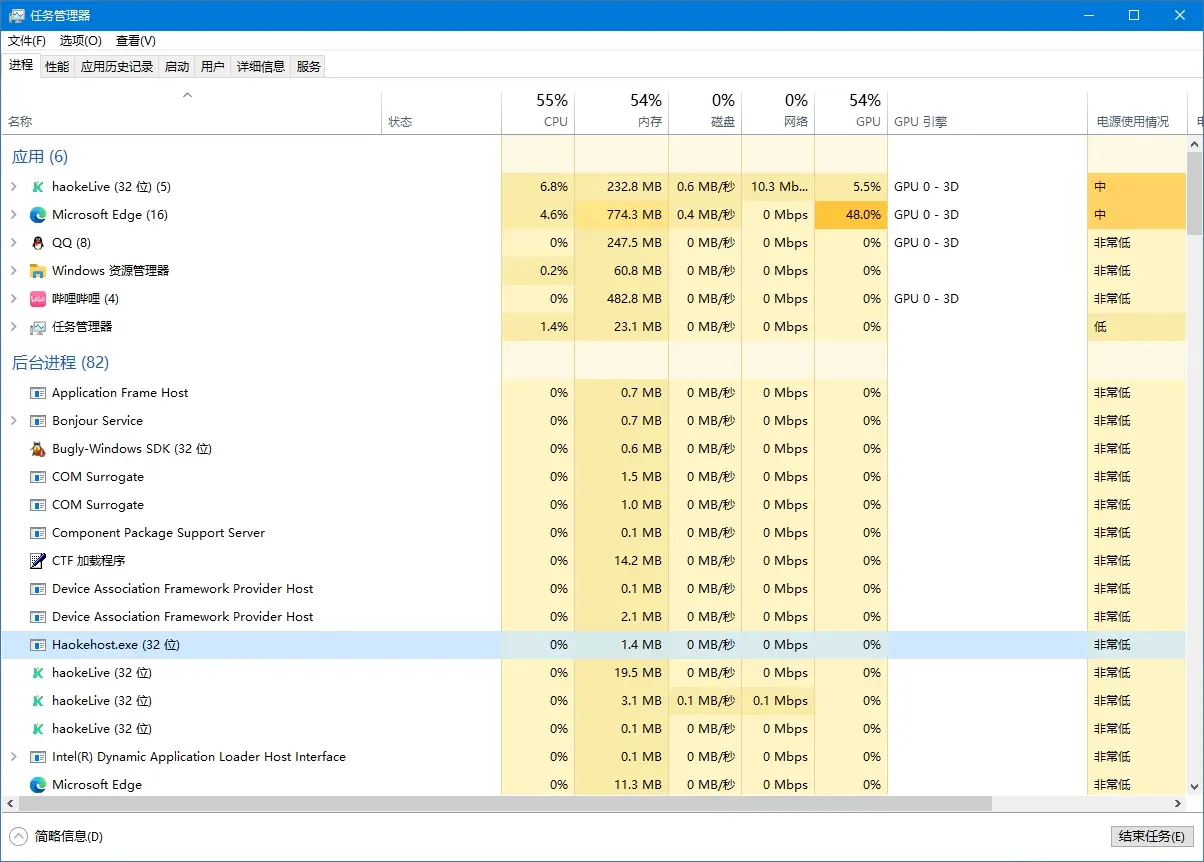Click the haokeLive icon in the 19.5 MB row
The image size is (1204, 862).
click(38, 673)
